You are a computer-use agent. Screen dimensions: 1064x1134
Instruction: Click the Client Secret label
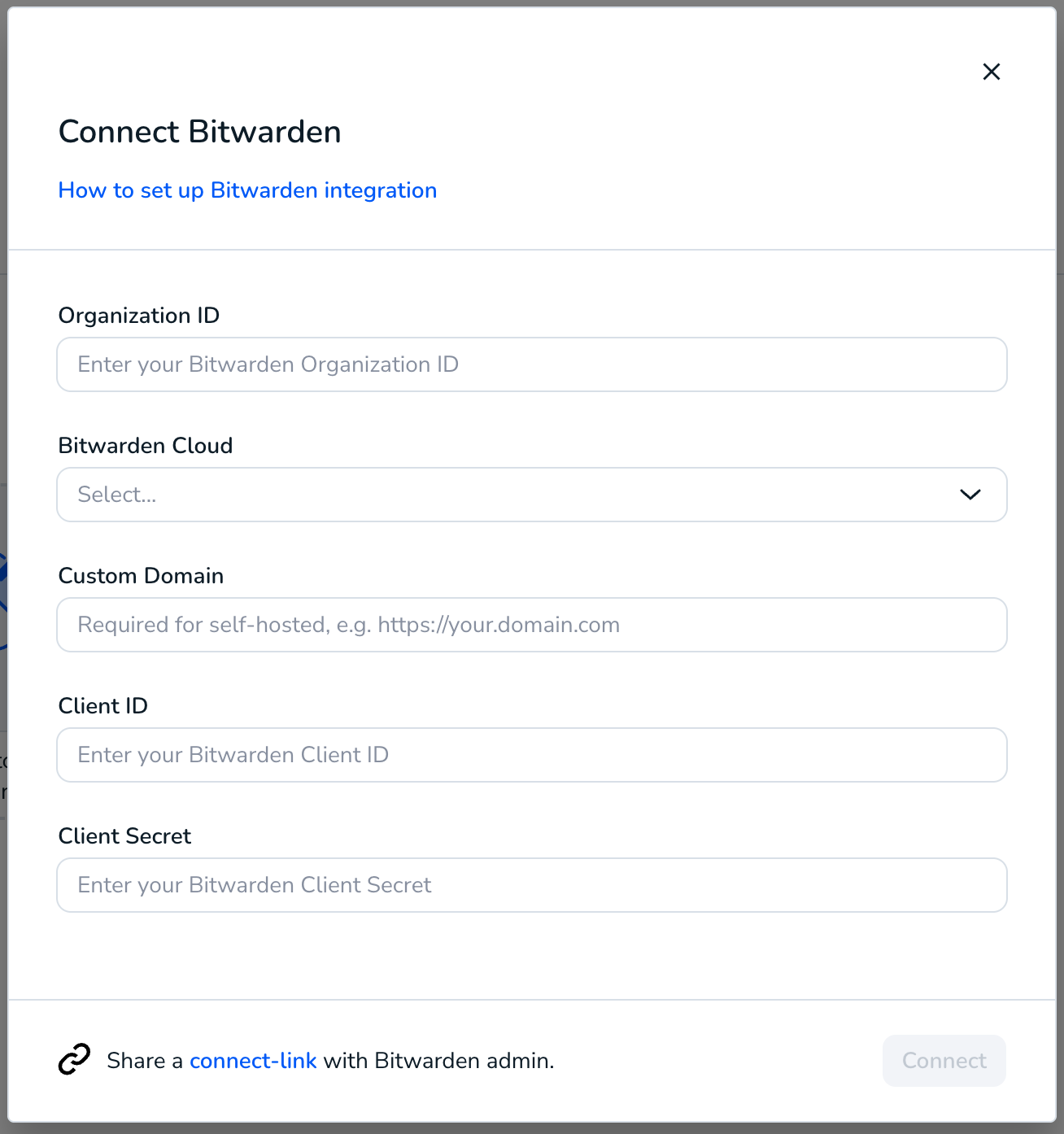point(124,836)
